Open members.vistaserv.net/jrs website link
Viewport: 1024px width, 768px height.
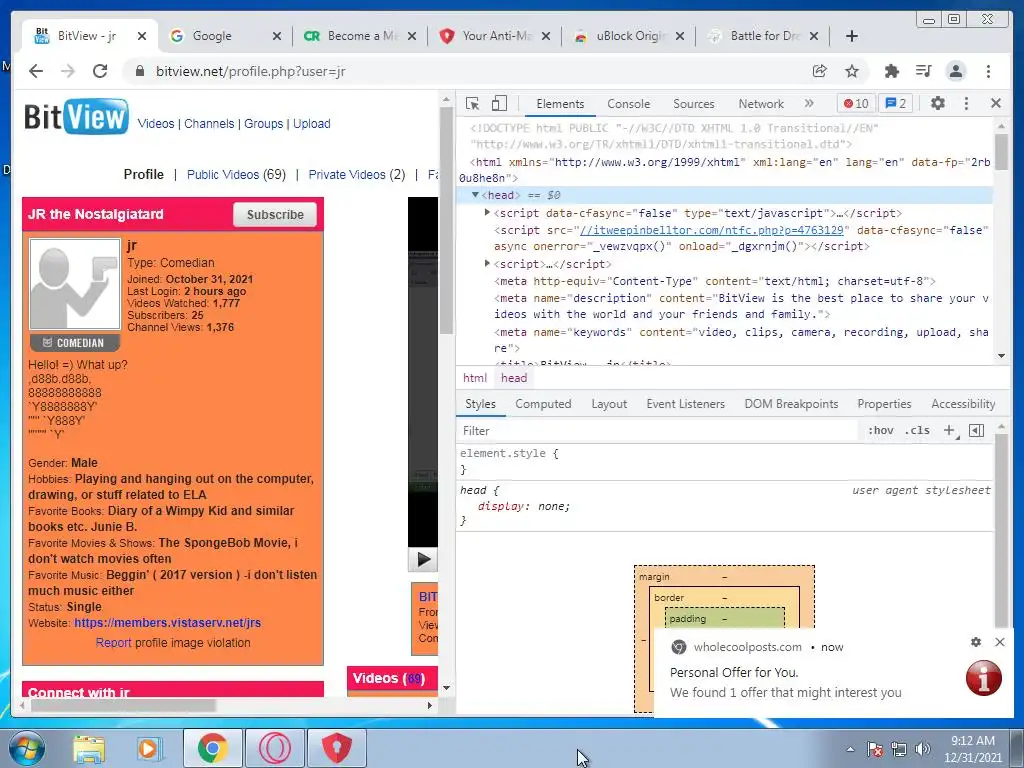167,622
